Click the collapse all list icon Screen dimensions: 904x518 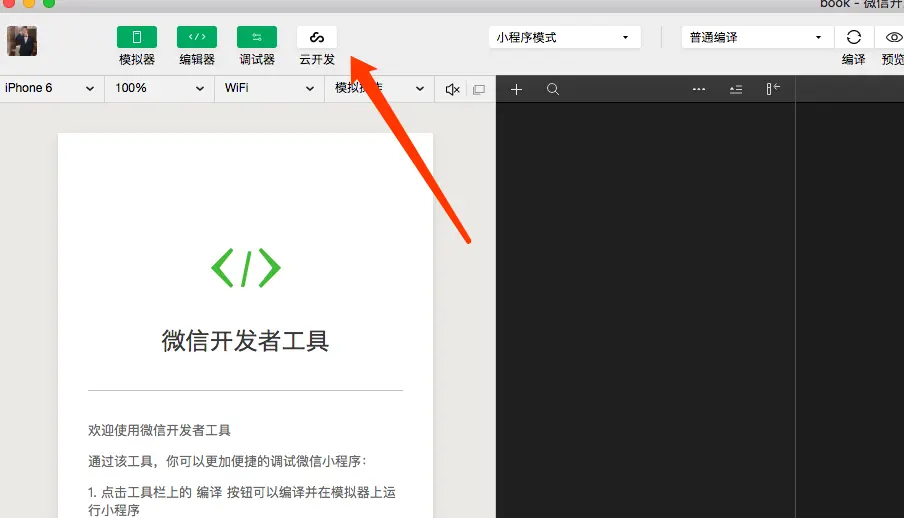tap(736, 89)
